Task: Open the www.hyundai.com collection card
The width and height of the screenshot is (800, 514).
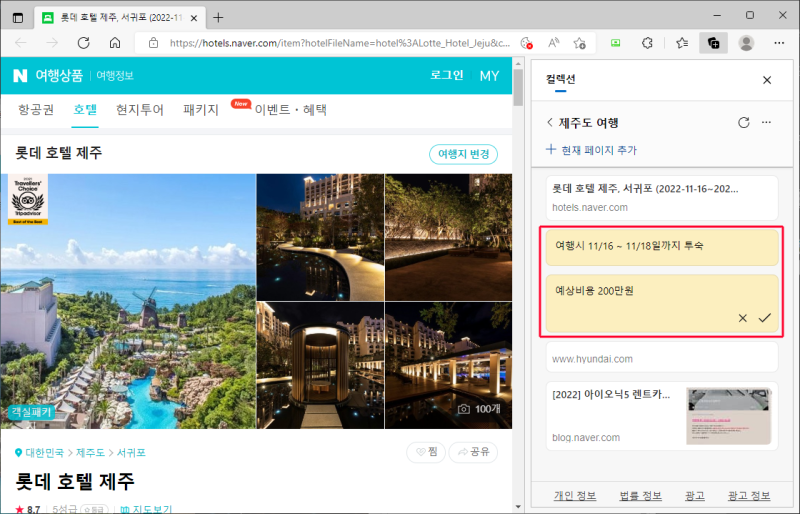Action: [x=662, y=357]
